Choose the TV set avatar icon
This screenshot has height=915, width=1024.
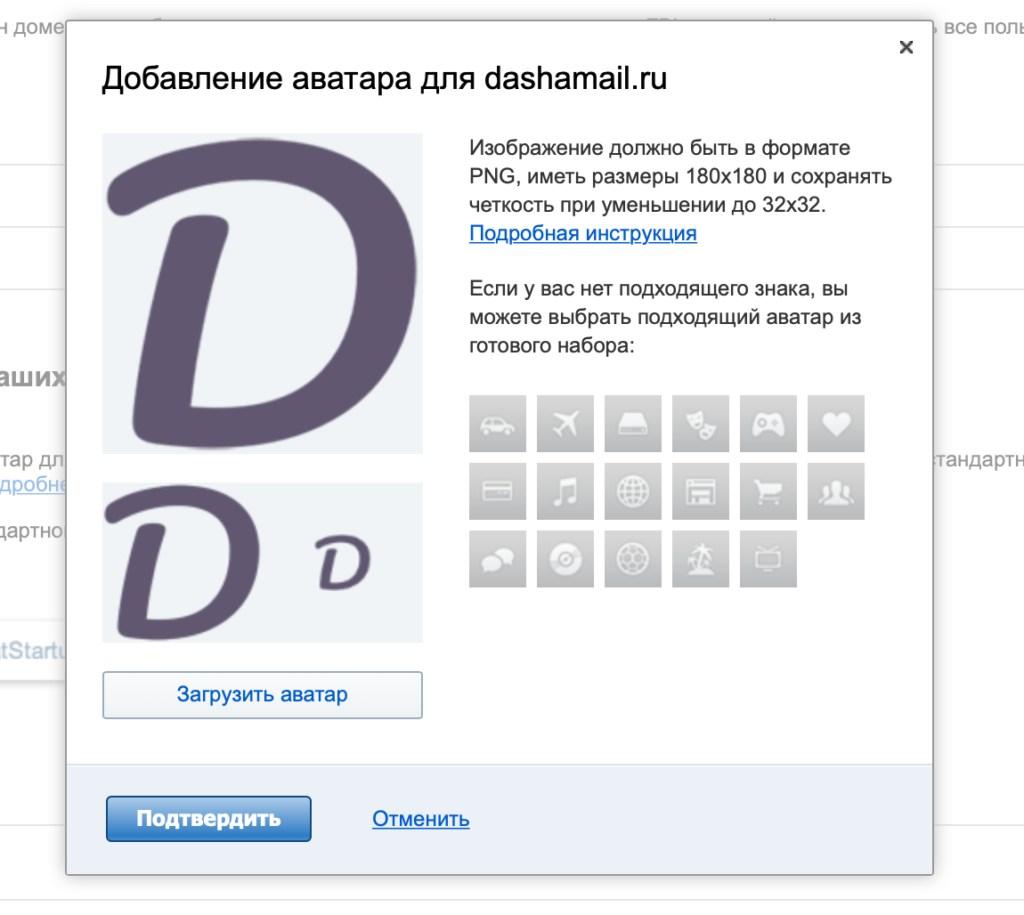point(768,559)
